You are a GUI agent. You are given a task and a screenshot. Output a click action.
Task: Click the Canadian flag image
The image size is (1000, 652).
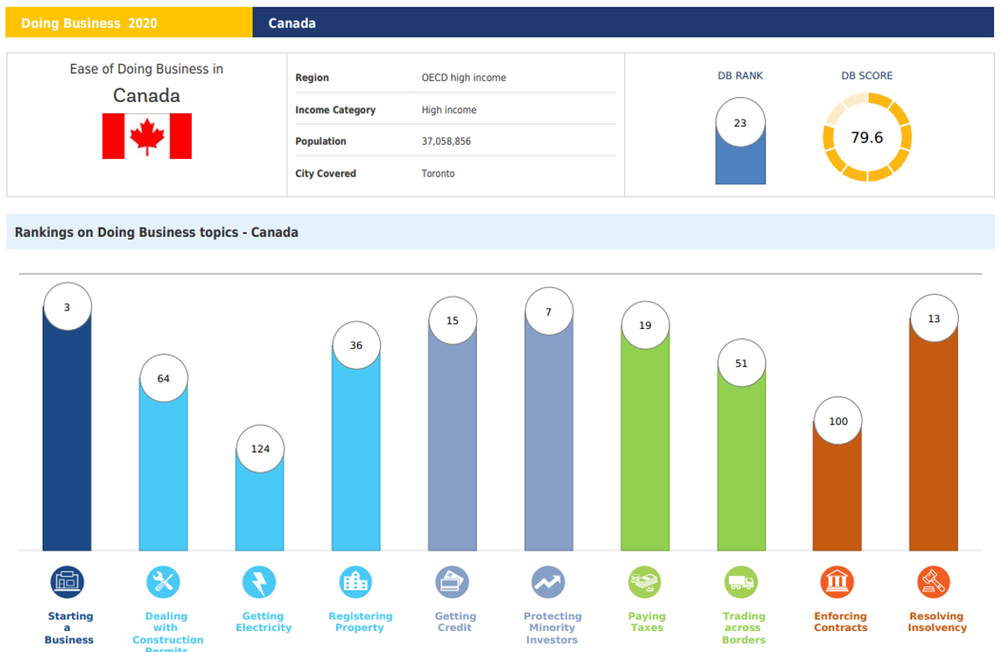coord(147,136)
